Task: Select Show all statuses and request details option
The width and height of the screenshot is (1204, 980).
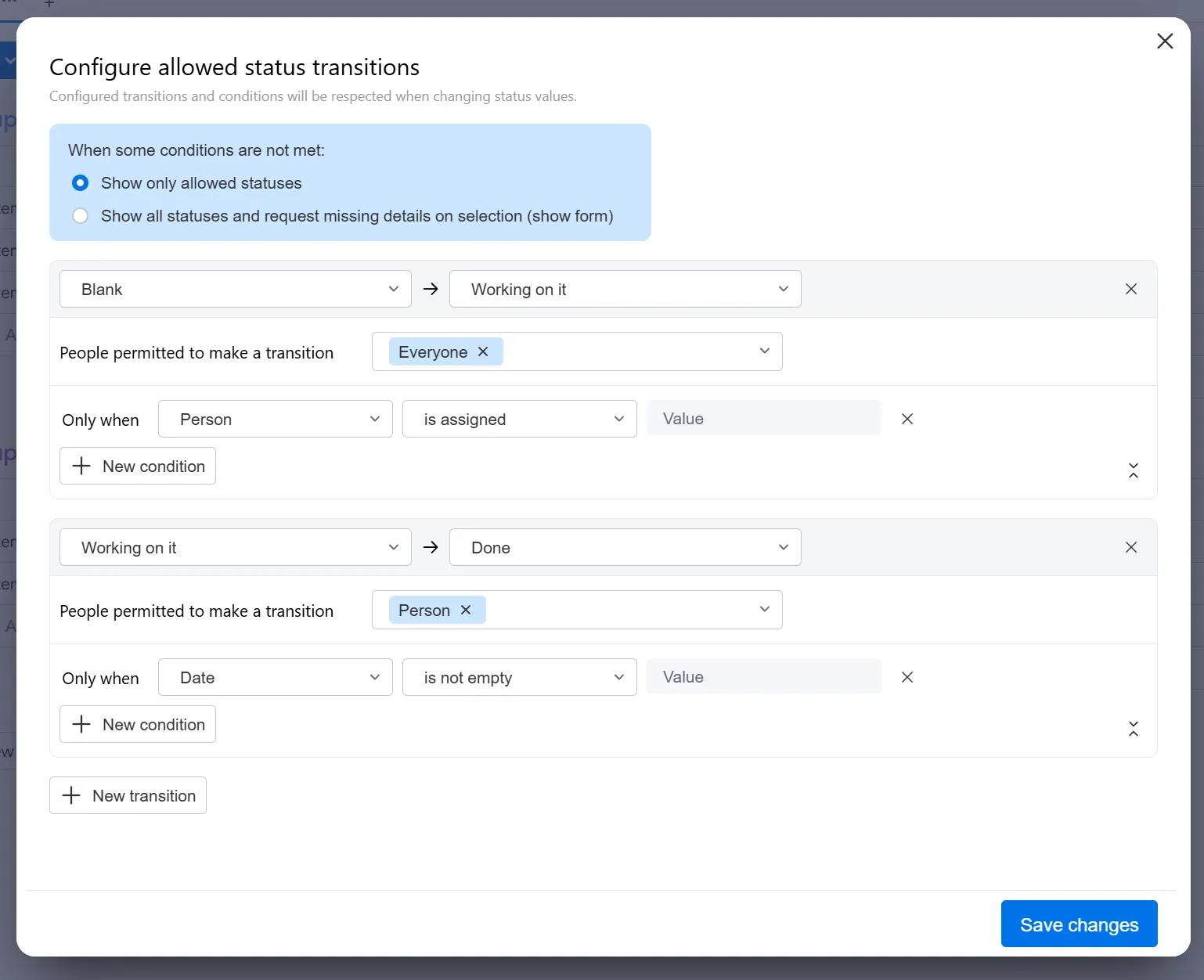Action: (x=81, y=216)
